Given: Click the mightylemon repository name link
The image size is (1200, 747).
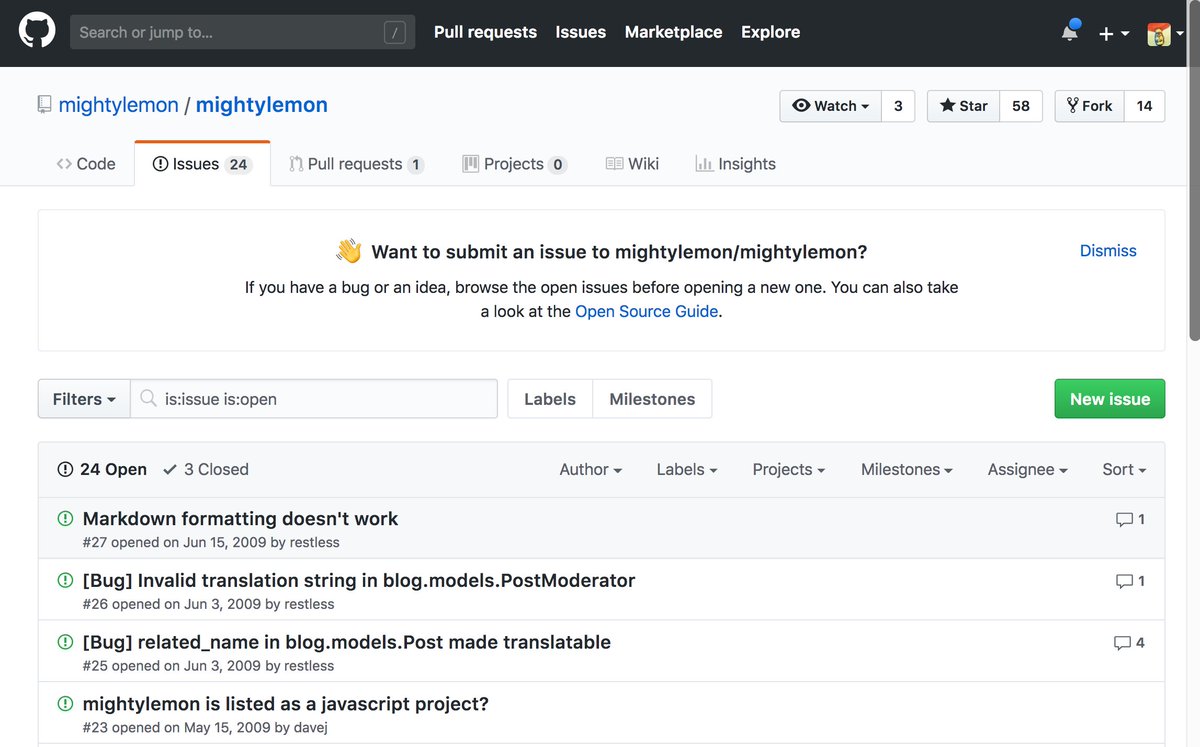Looking at the screenshot, I should [x=262, y=105].
